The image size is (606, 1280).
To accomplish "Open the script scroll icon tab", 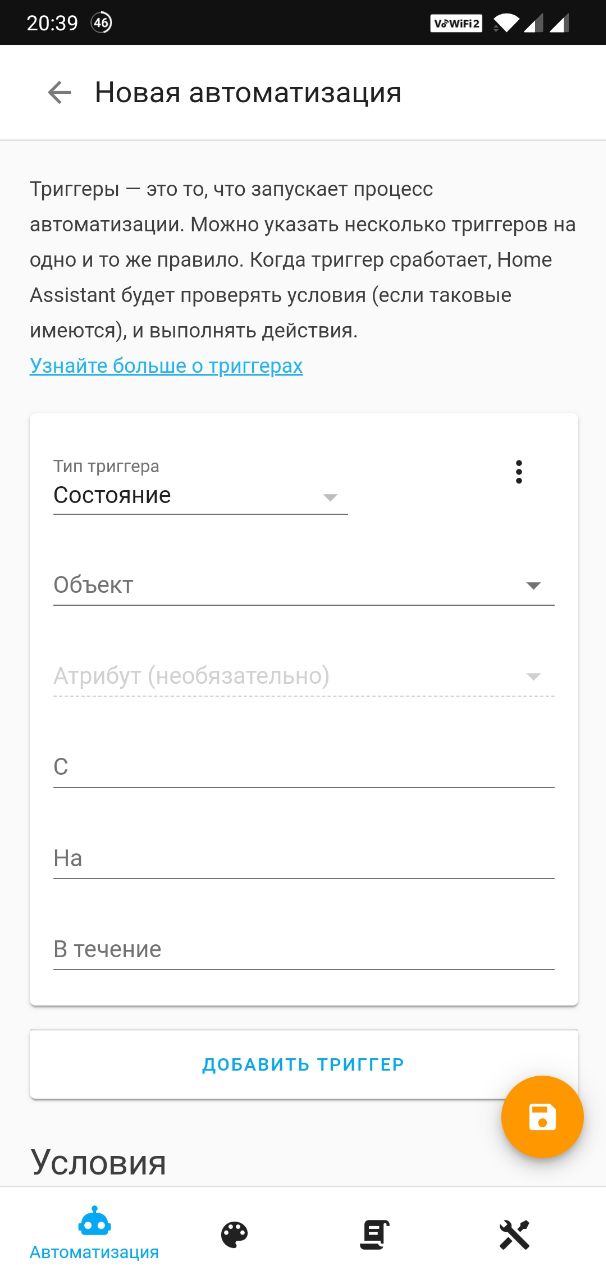I will point(374,1235).
